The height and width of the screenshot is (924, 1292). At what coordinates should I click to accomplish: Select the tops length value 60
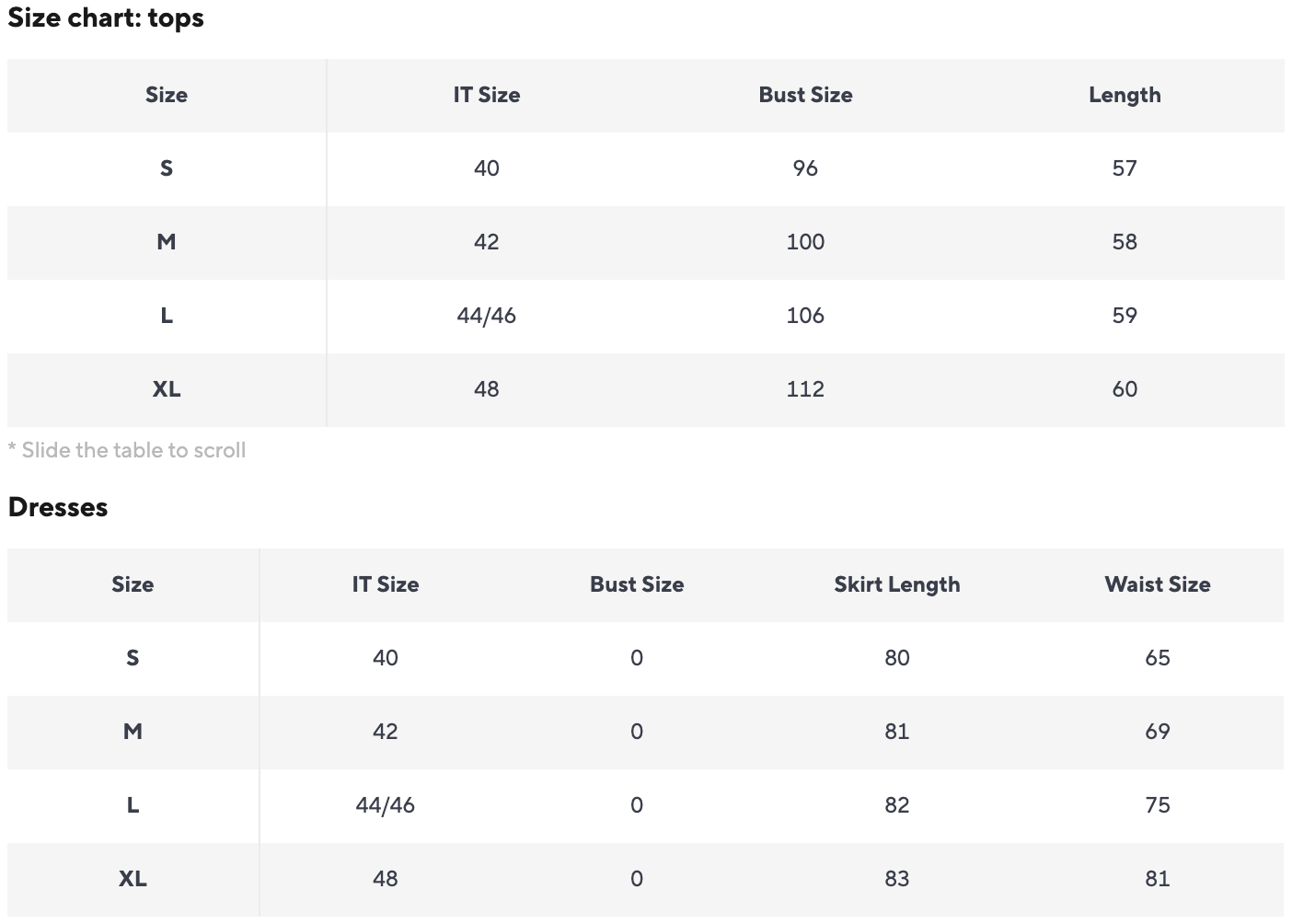click(1125, 390)
